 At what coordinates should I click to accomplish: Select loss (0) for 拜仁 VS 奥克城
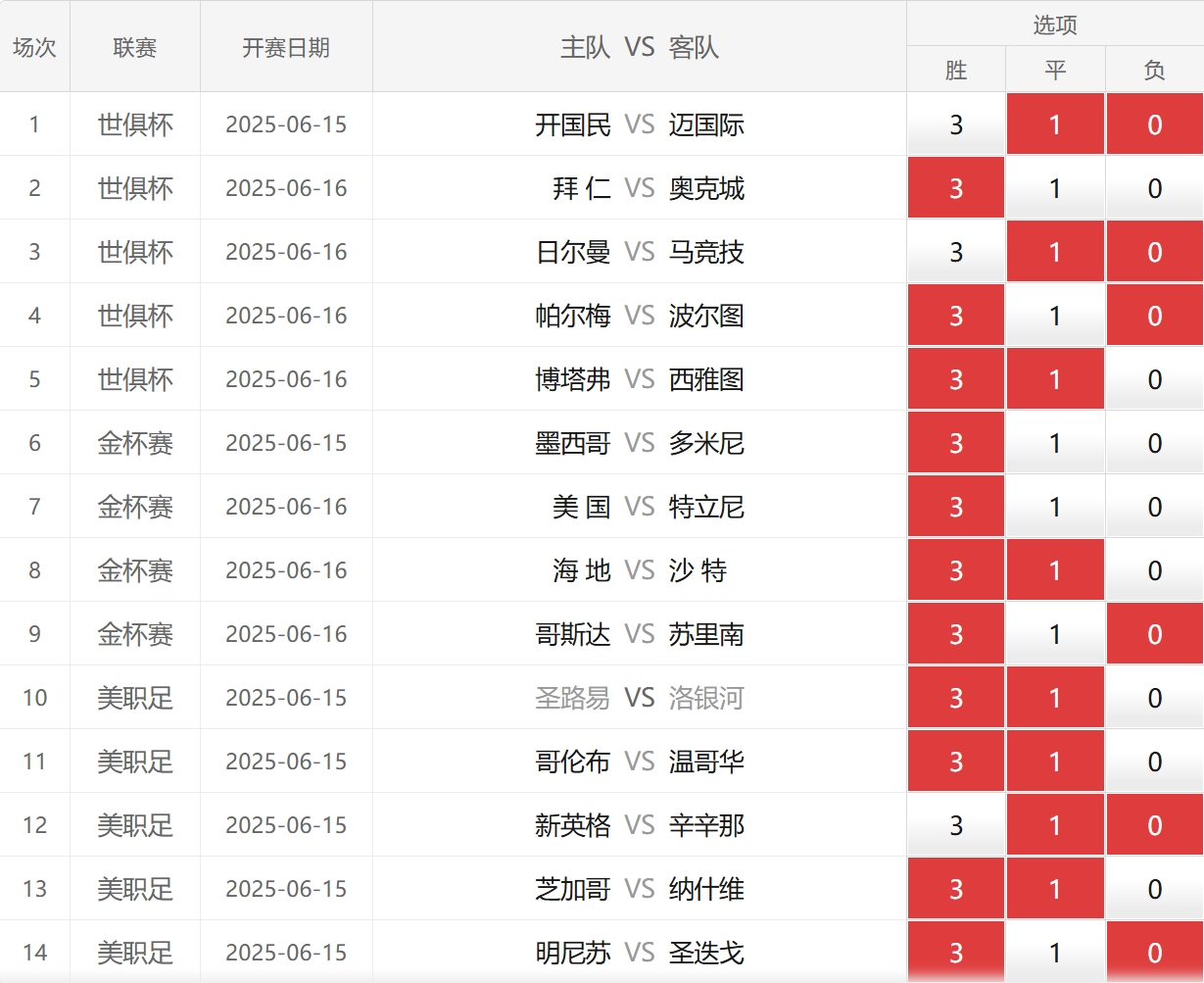[x=1155, y=188]
